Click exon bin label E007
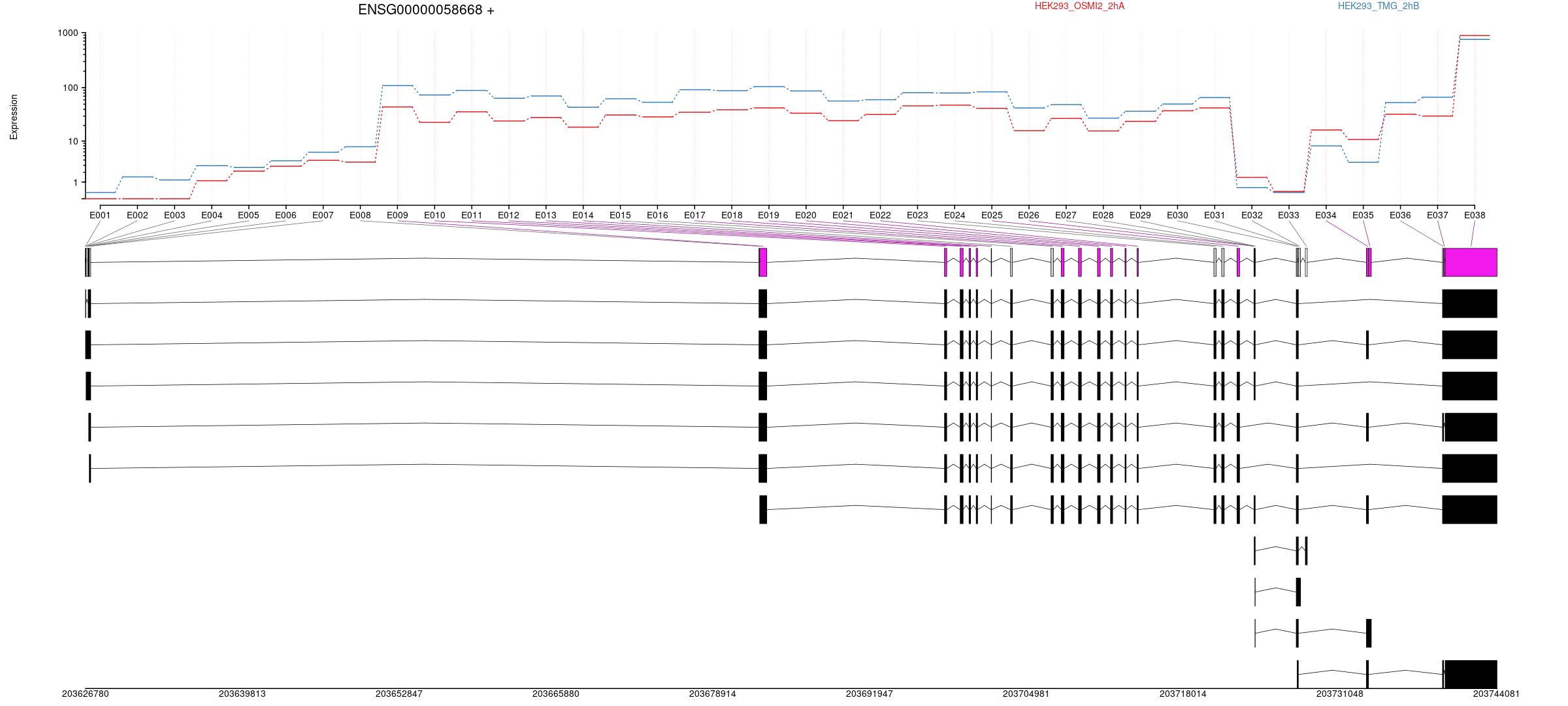The width and height of the screenshot is (1568, 706). point(323,215)
